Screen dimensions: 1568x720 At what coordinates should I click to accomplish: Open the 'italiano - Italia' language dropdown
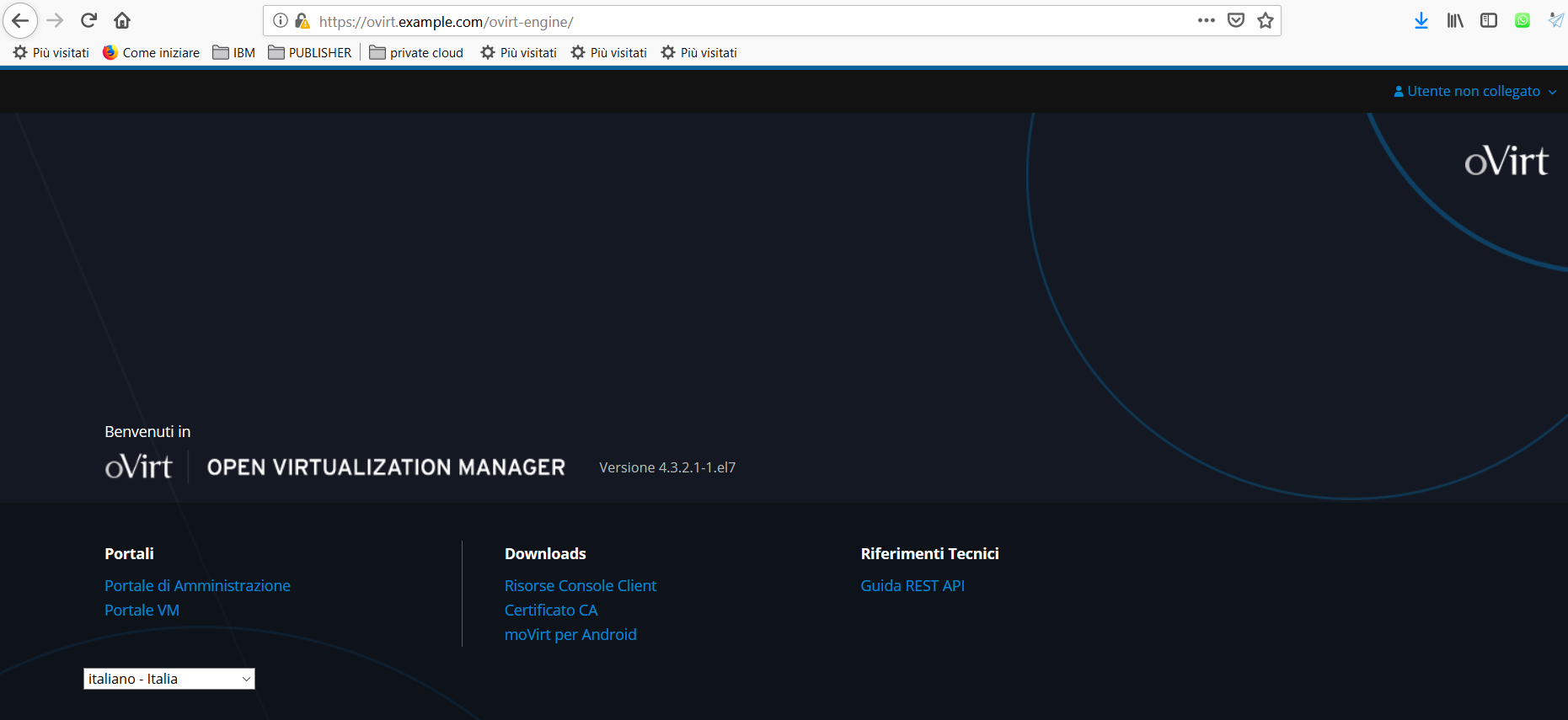point(169,679)
